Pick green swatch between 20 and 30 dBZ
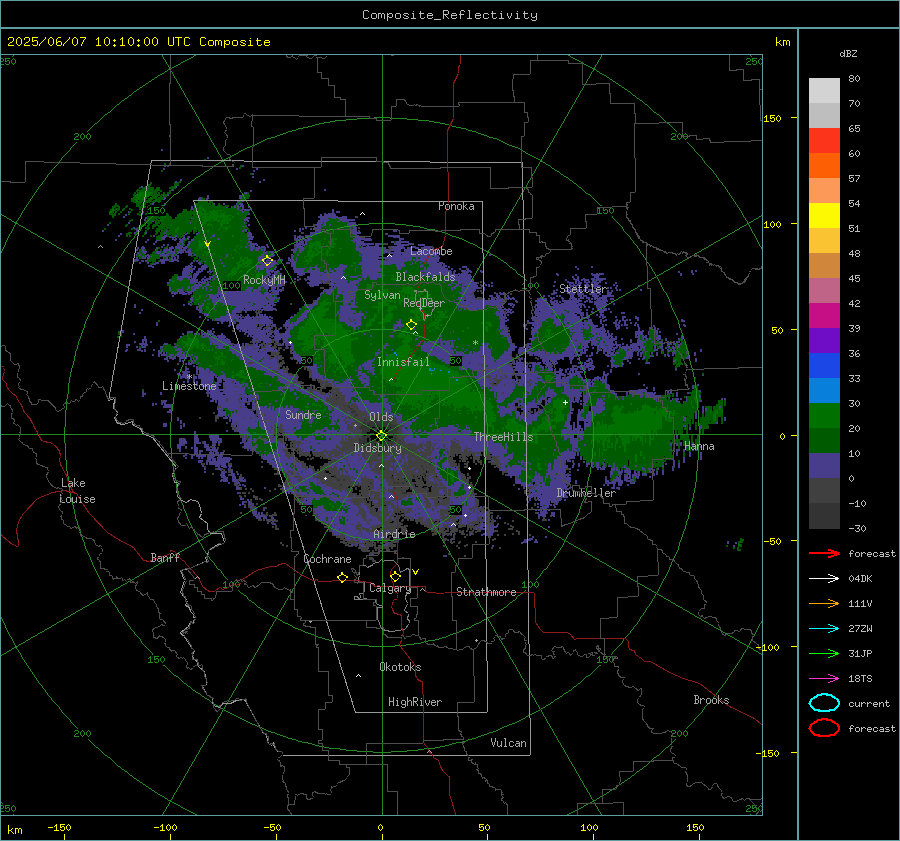Image resolution: width=900 pixels, height=841 pixels. pyautogui.click(x=824, y=416)
